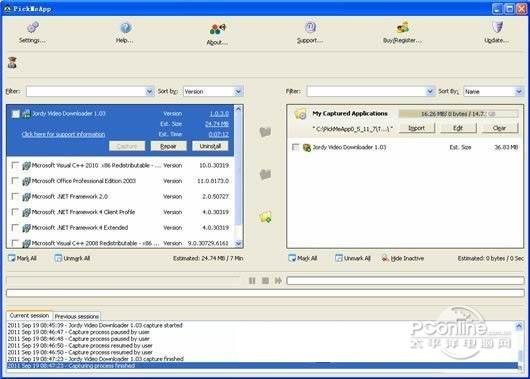530x379 pixels.
Task: Click the installed applications list scrollbar
Action: click(x=238, y=169)
